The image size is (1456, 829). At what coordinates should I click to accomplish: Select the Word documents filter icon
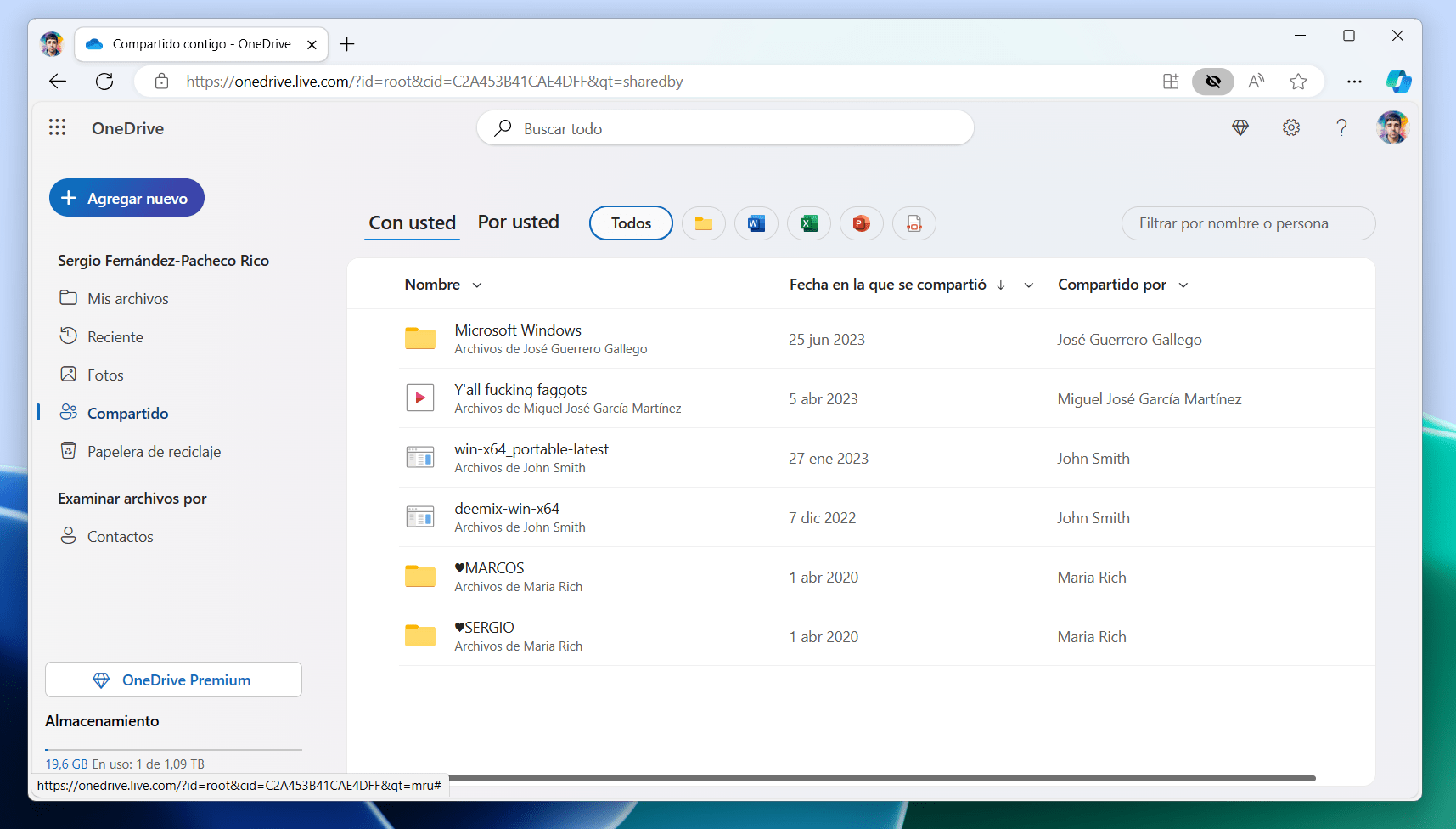[756, 223]
